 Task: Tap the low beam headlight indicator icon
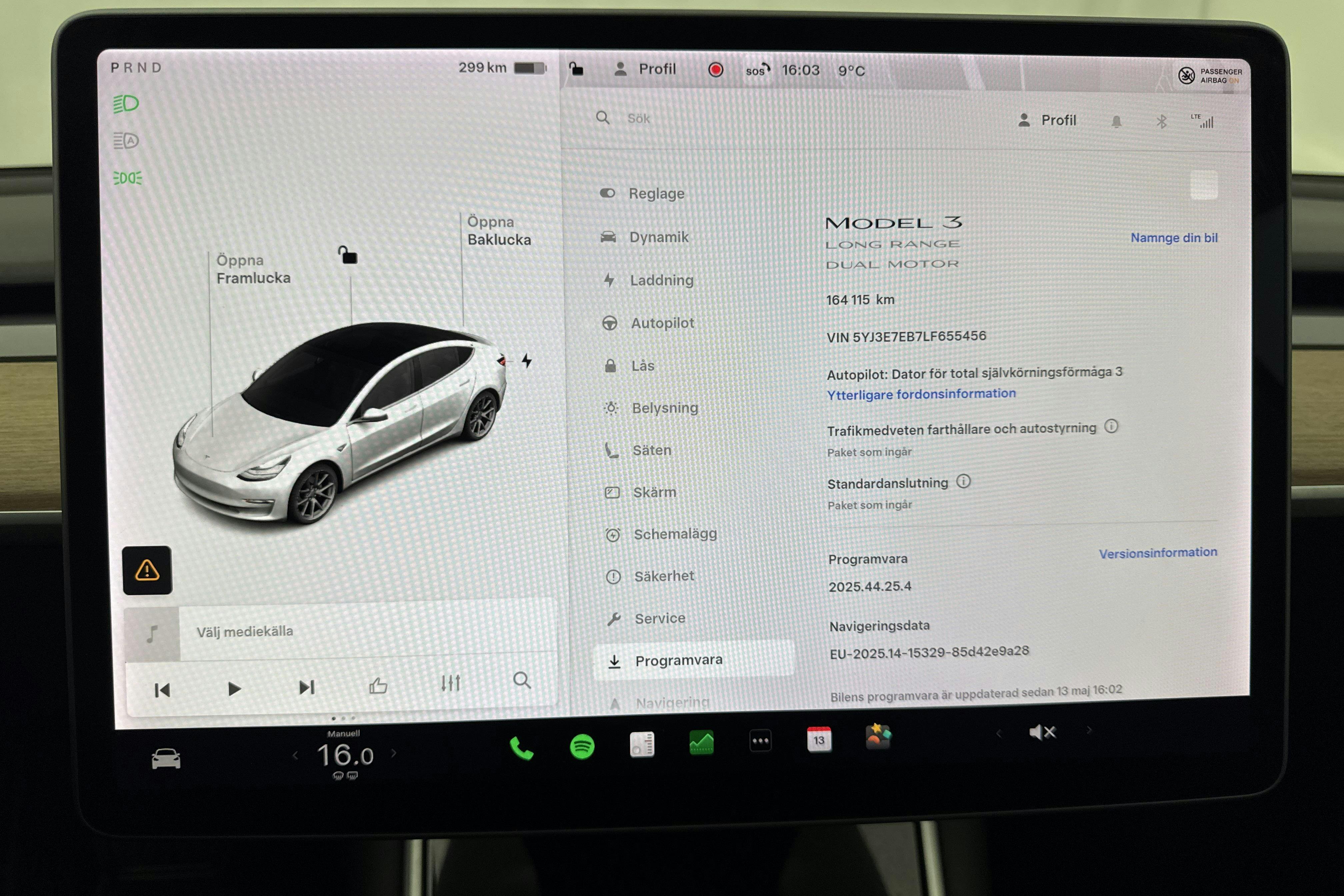click(126, 103)
